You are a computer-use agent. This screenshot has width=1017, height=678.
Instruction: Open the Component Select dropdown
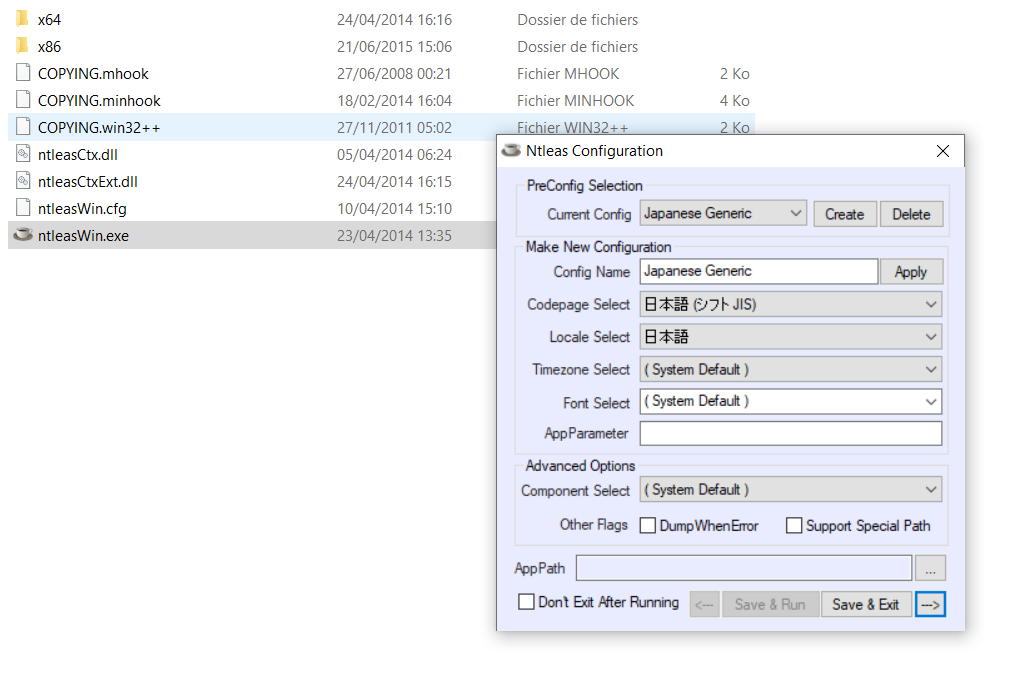(x=791, y=489)
